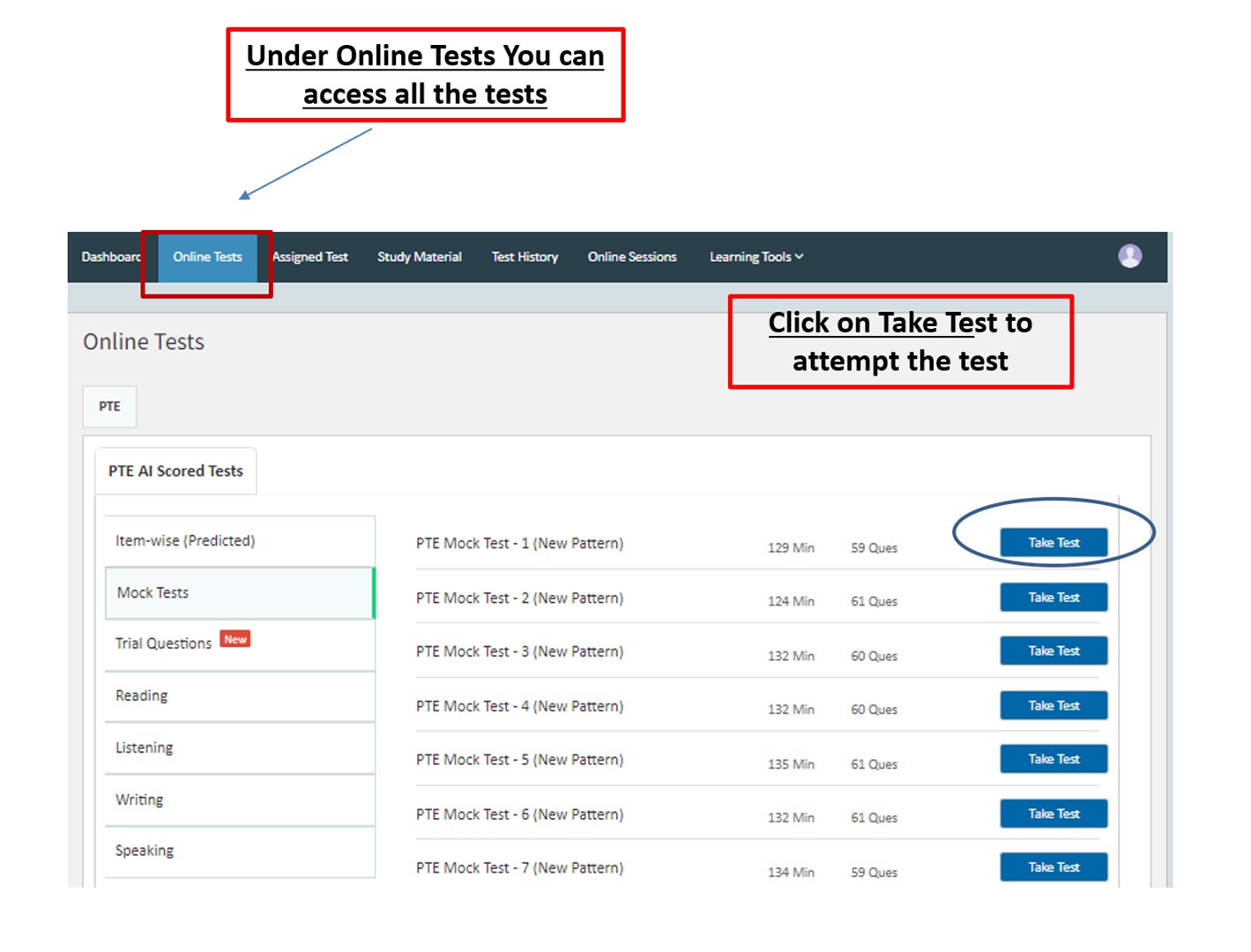The image size is (1251, 952).
Task: Open Trial Questions category
Action: [240, 643]
